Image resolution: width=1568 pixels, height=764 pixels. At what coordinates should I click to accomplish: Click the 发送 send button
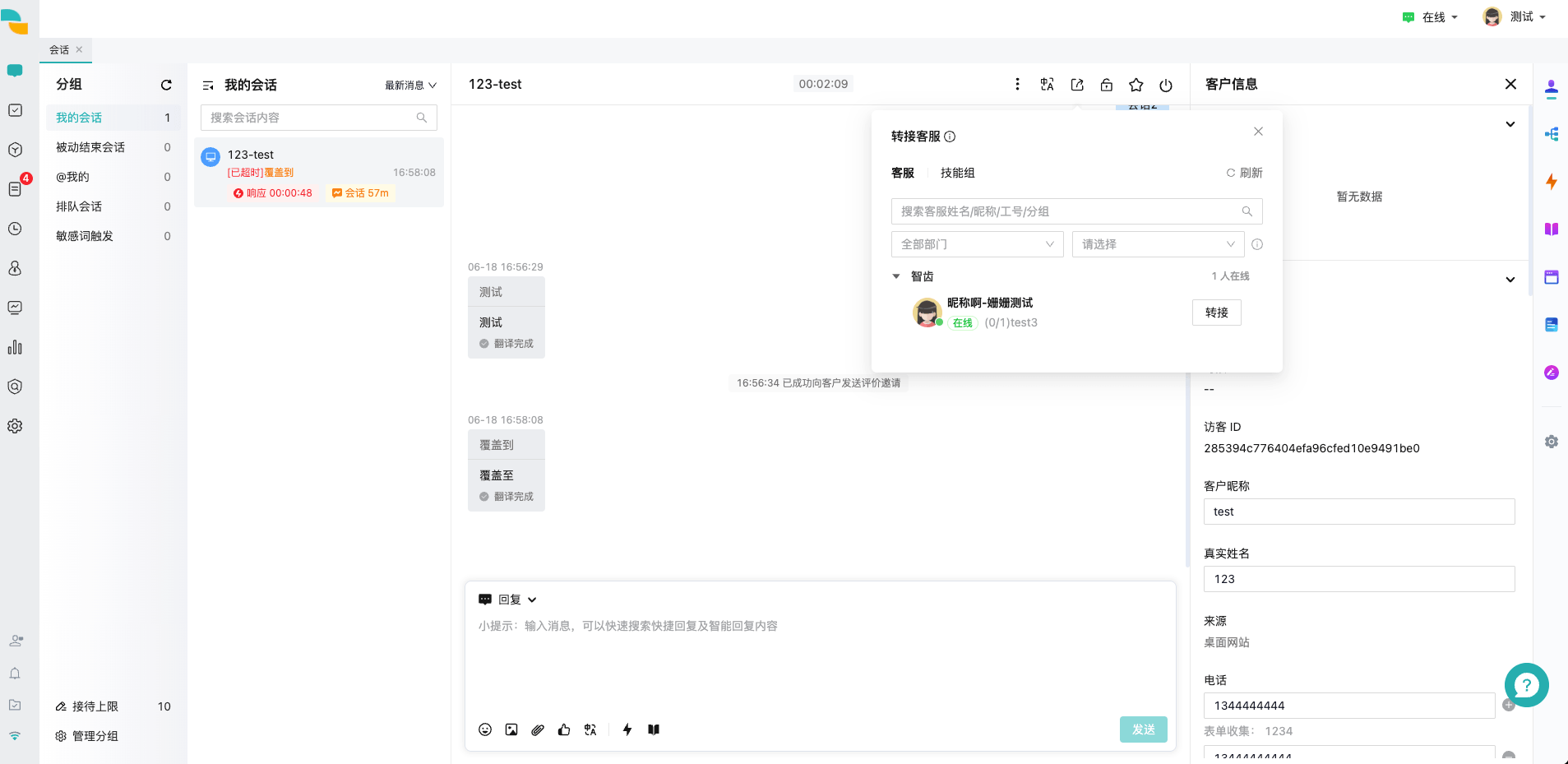pyautogui.click(x=1144, y=729)
